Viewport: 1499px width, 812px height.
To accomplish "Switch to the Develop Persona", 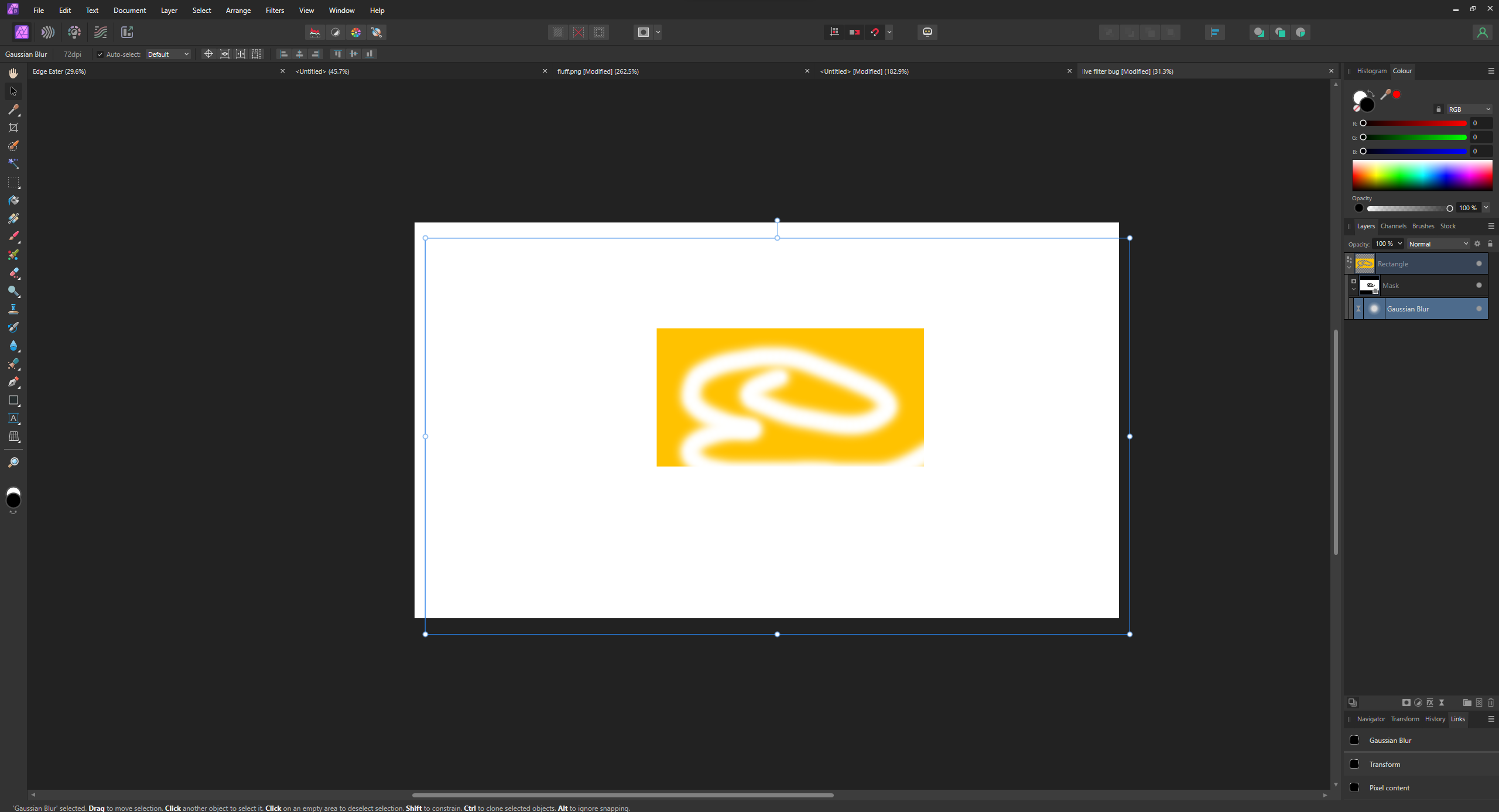I will pos(74,32).
